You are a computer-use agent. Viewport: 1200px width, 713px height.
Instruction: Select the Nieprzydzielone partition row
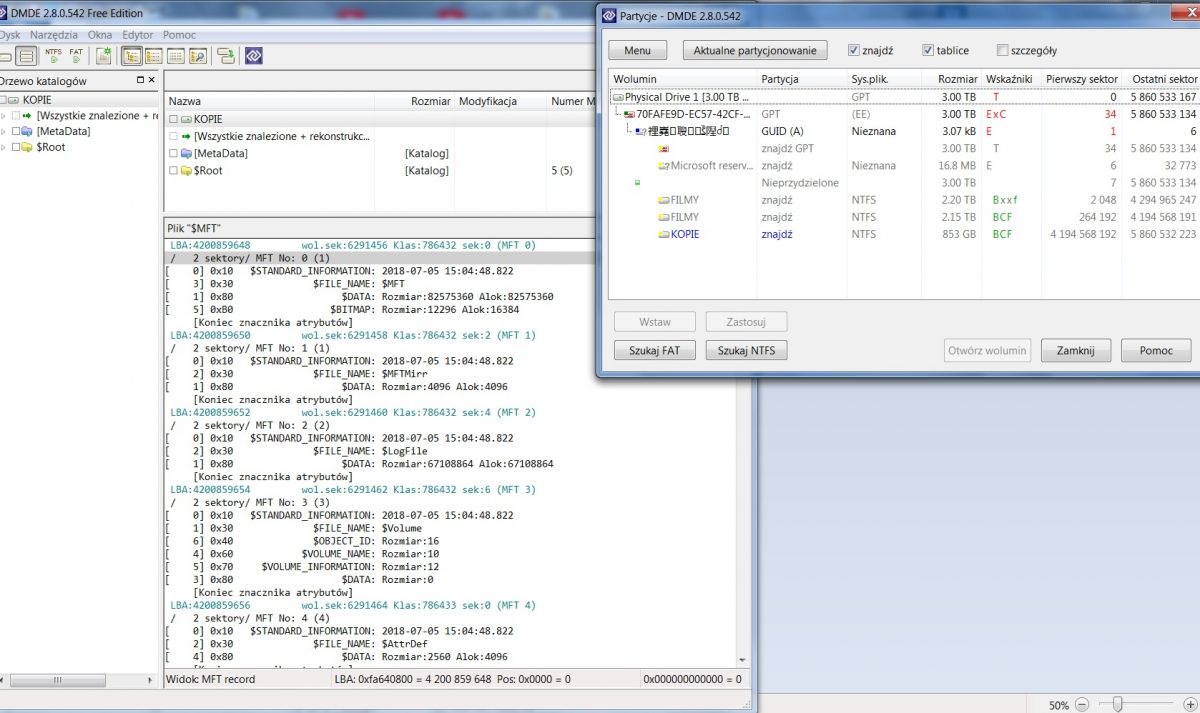pos(904,183)
